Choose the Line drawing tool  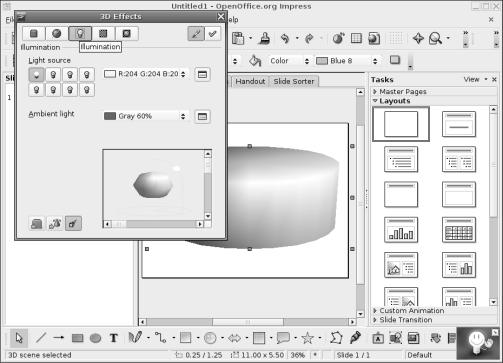click(41, 338)
